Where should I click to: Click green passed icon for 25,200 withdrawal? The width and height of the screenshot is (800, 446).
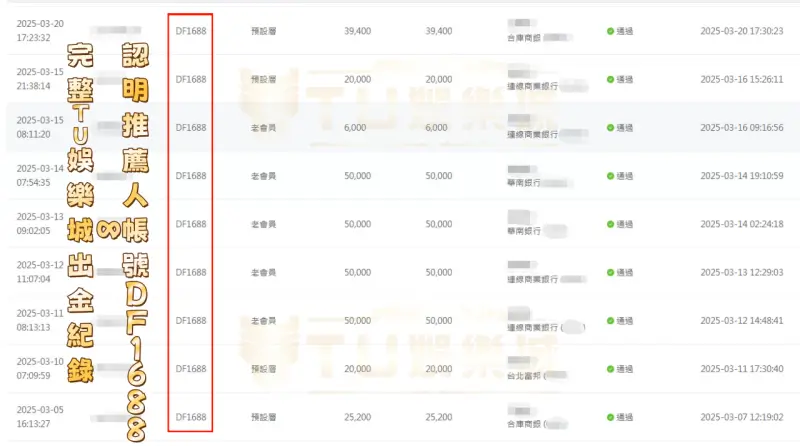click(610, 416)
